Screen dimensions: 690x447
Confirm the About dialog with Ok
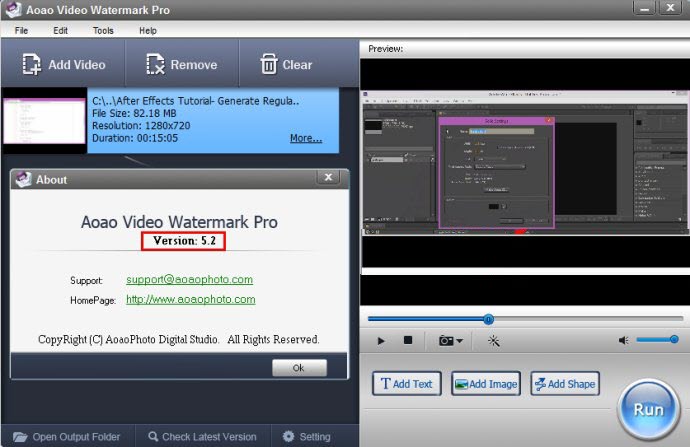tap(299, 368)
